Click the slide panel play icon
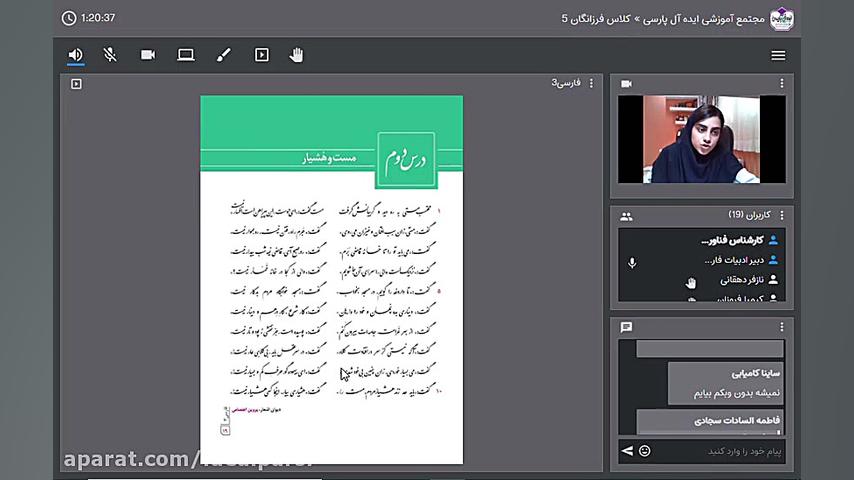Image resolution: width=854 pixels, height=480 pixels. click(76, 84)
